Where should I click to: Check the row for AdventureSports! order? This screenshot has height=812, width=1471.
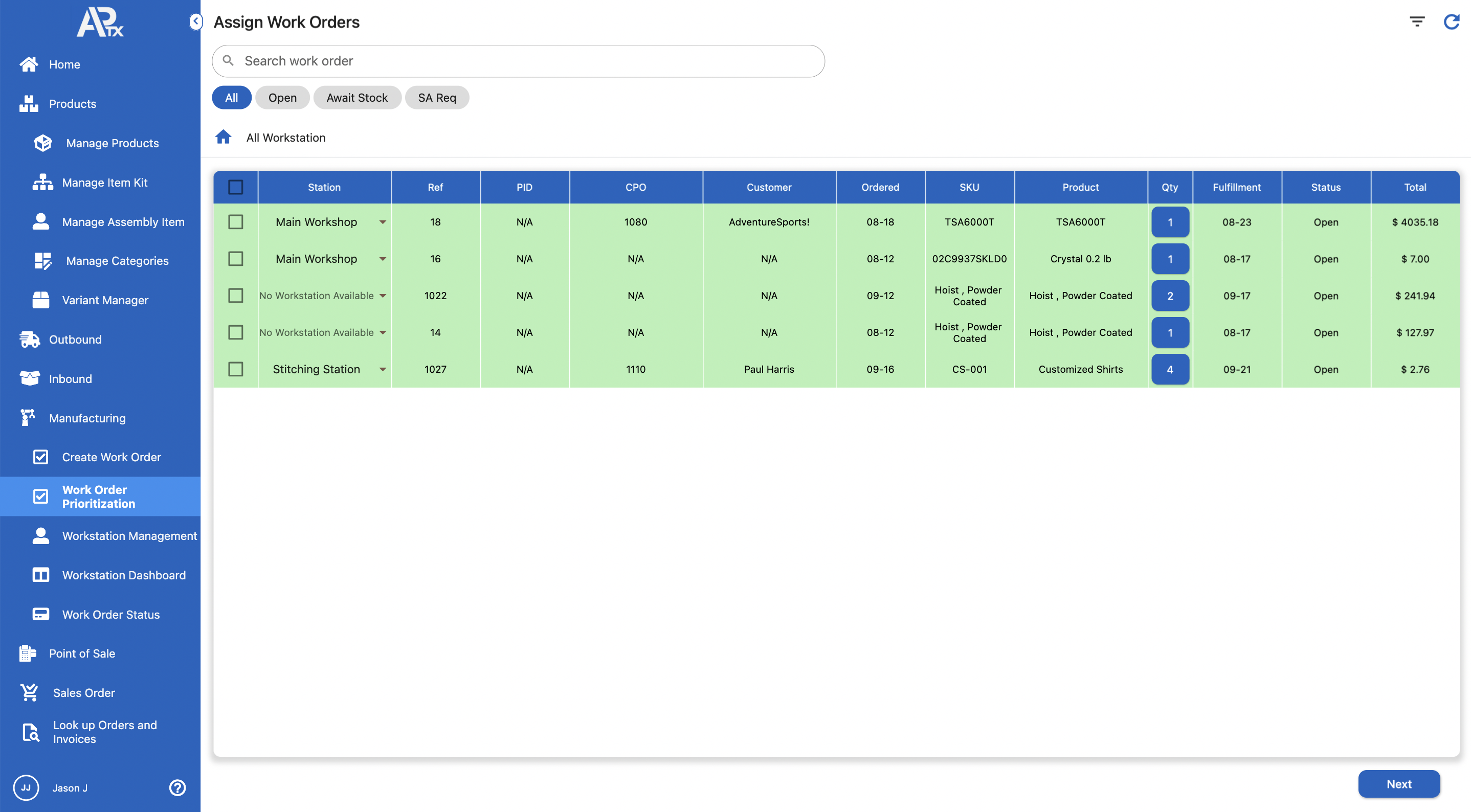235,221
